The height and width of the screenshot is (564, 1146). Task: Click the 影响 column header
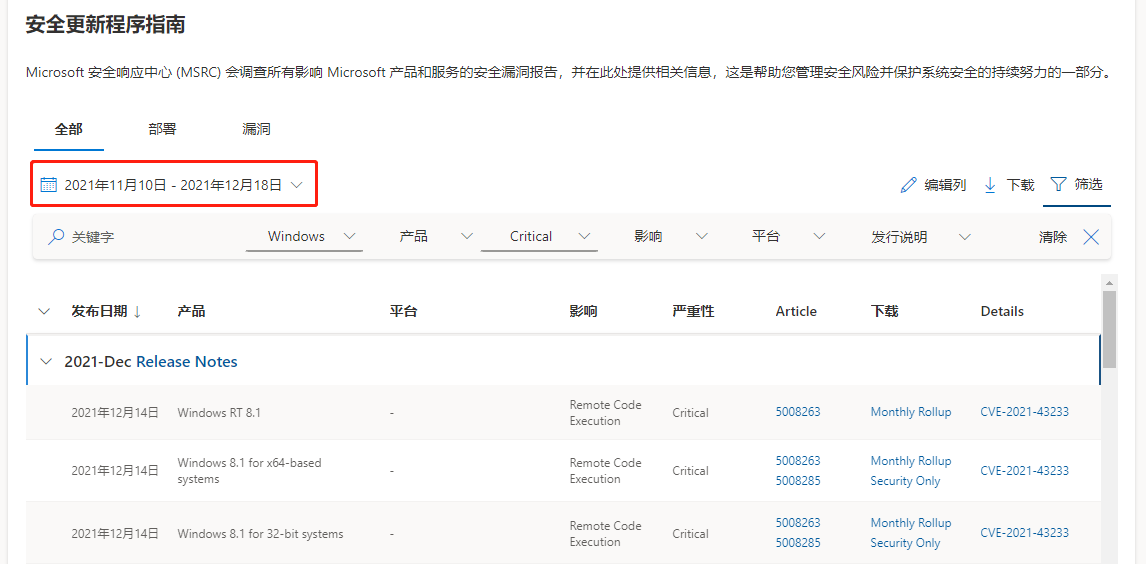pos(583,311)
